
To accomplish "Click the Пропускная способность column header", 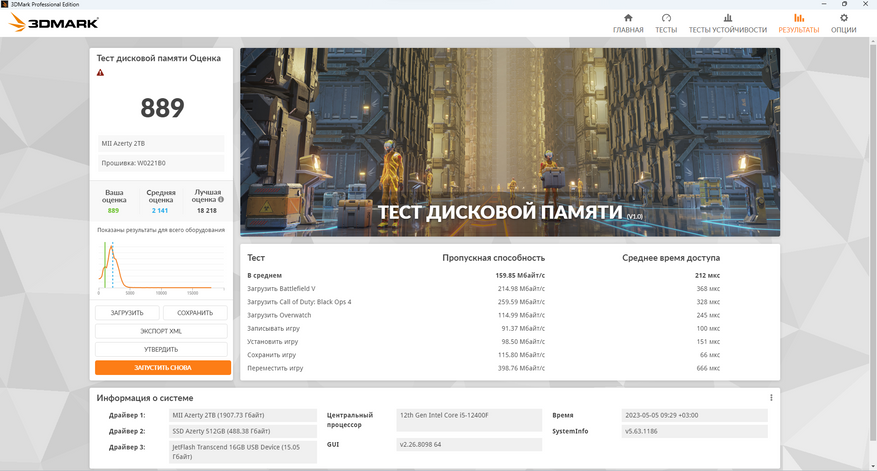I will (x=493, y=258).
